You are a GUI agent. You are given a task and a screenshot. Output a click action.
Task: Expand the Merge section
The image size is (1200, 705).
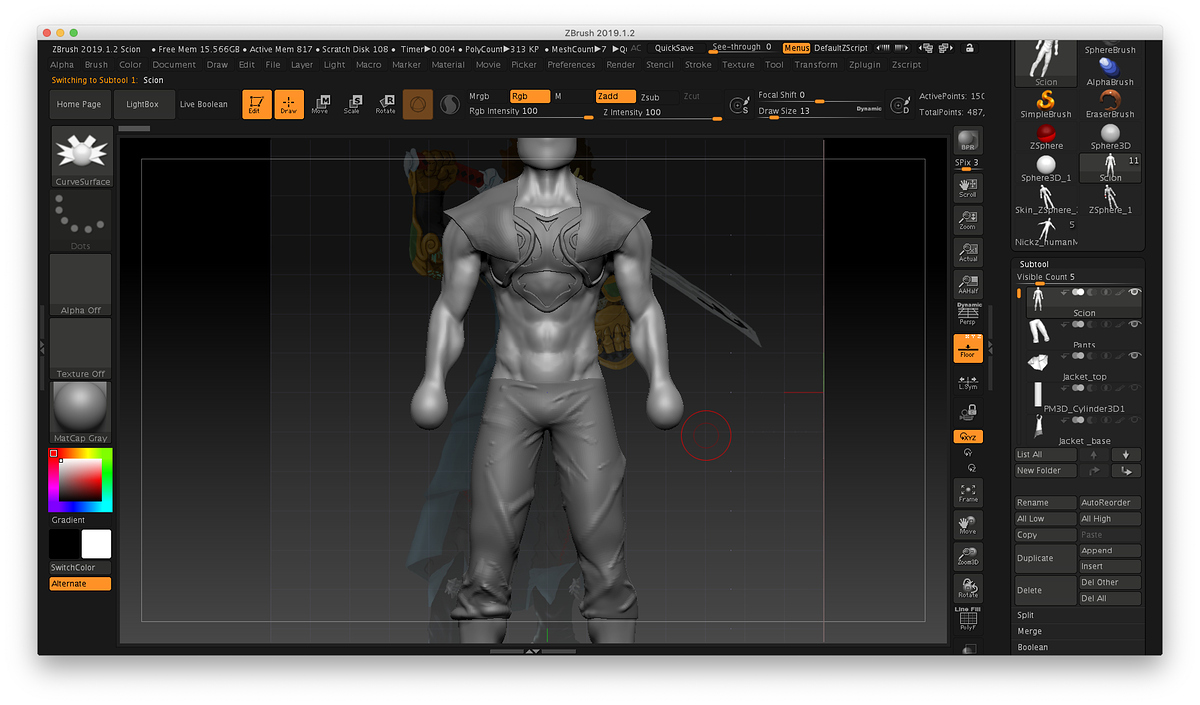[x=1029, y=631]
